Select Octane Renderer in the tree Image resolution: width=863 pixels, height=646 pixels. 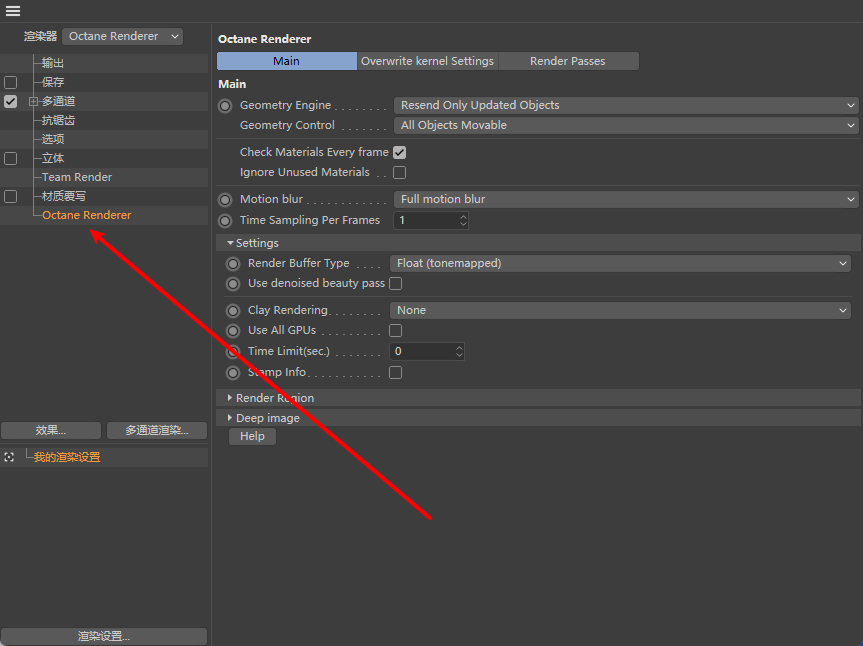click(x=87, y=215)
